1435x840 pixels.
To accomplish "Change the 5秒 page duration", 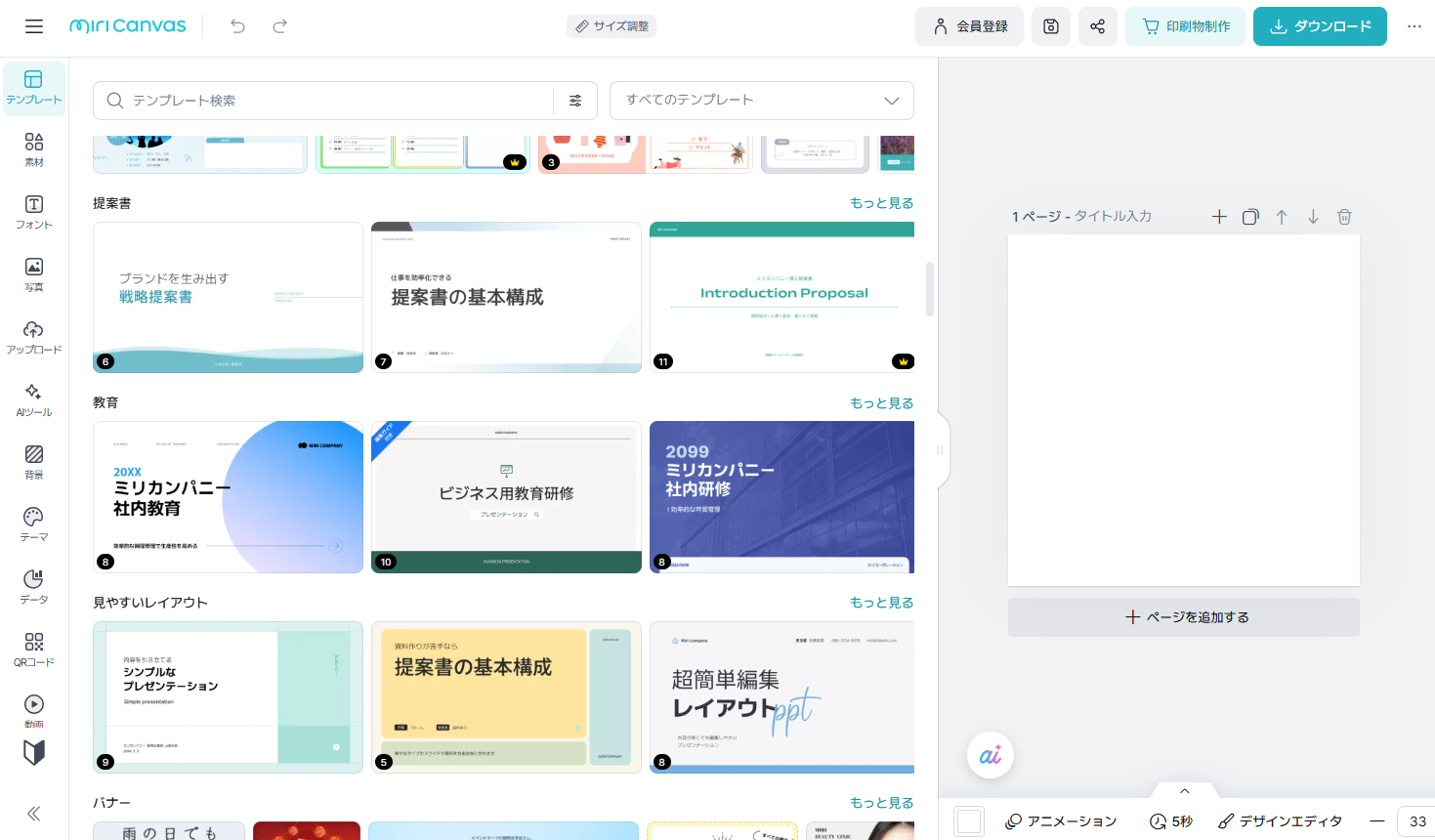I will tap(1171, 821).
